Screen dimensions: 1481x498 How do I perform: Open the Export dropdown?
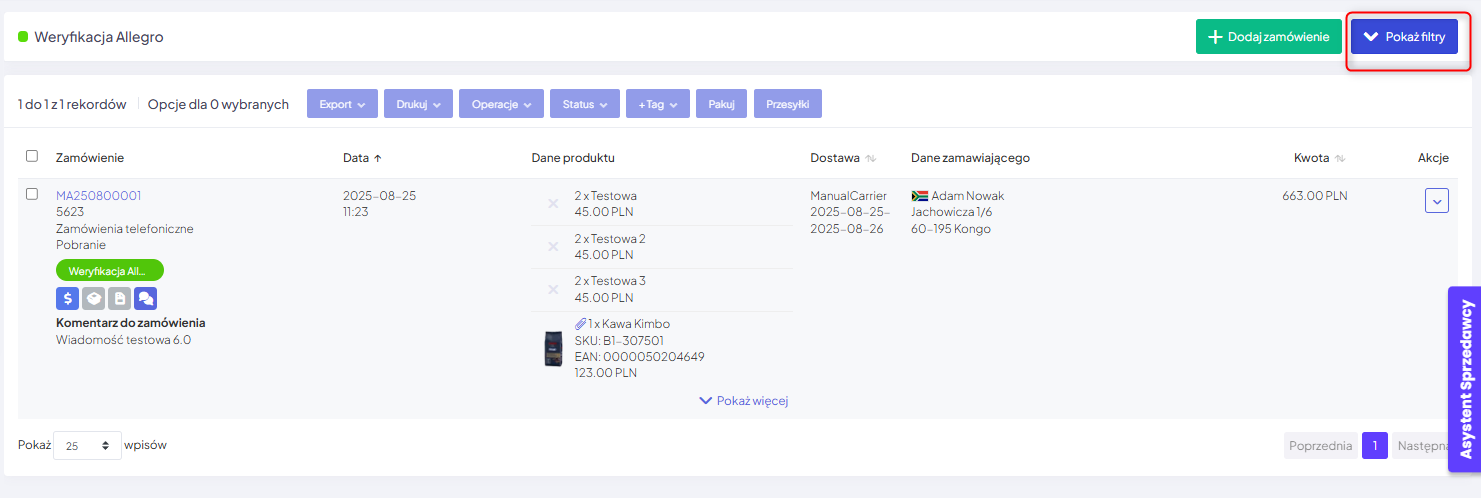(x=342, y=104)
